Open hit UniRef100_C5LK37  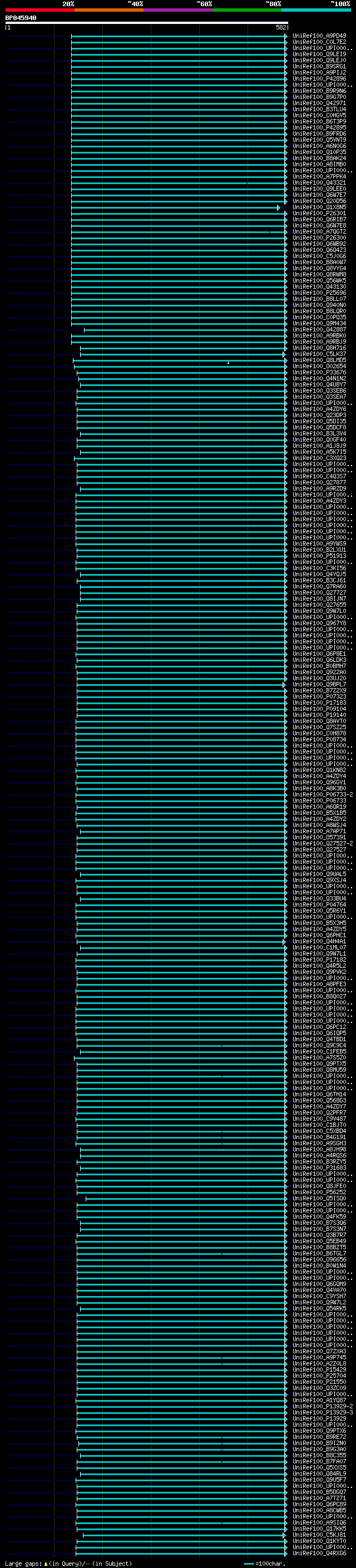319,354
